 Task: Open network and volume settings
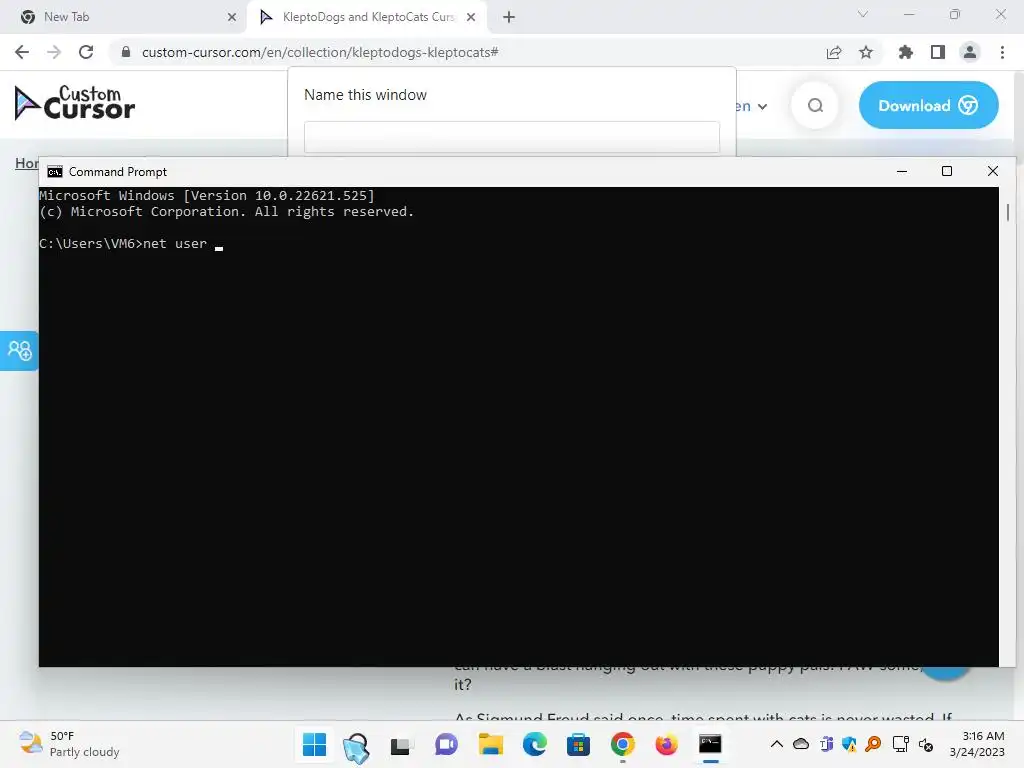[x=912, y=744]
